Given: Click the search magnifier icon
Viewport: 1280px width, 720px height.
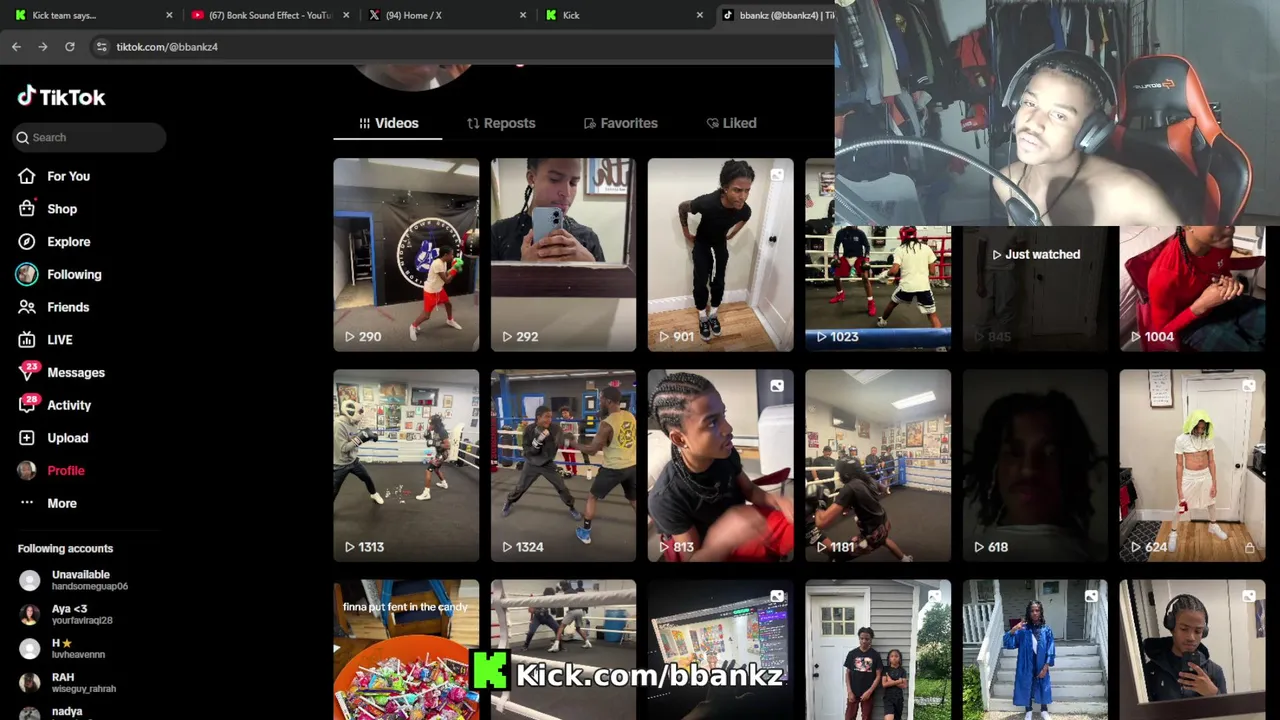Looking at the screenshot, I should point(22,138).
